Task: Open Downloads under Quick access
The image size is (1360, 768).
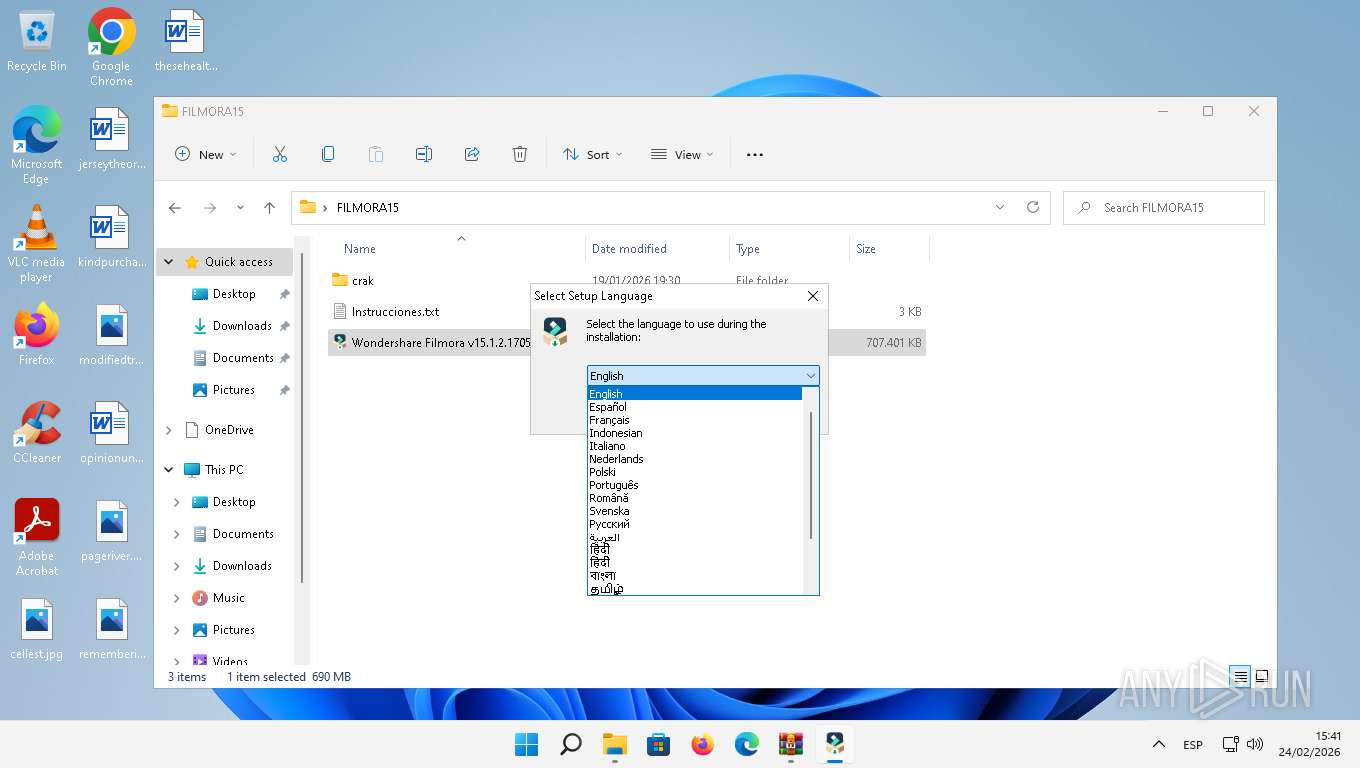Action: click(242, 326)
